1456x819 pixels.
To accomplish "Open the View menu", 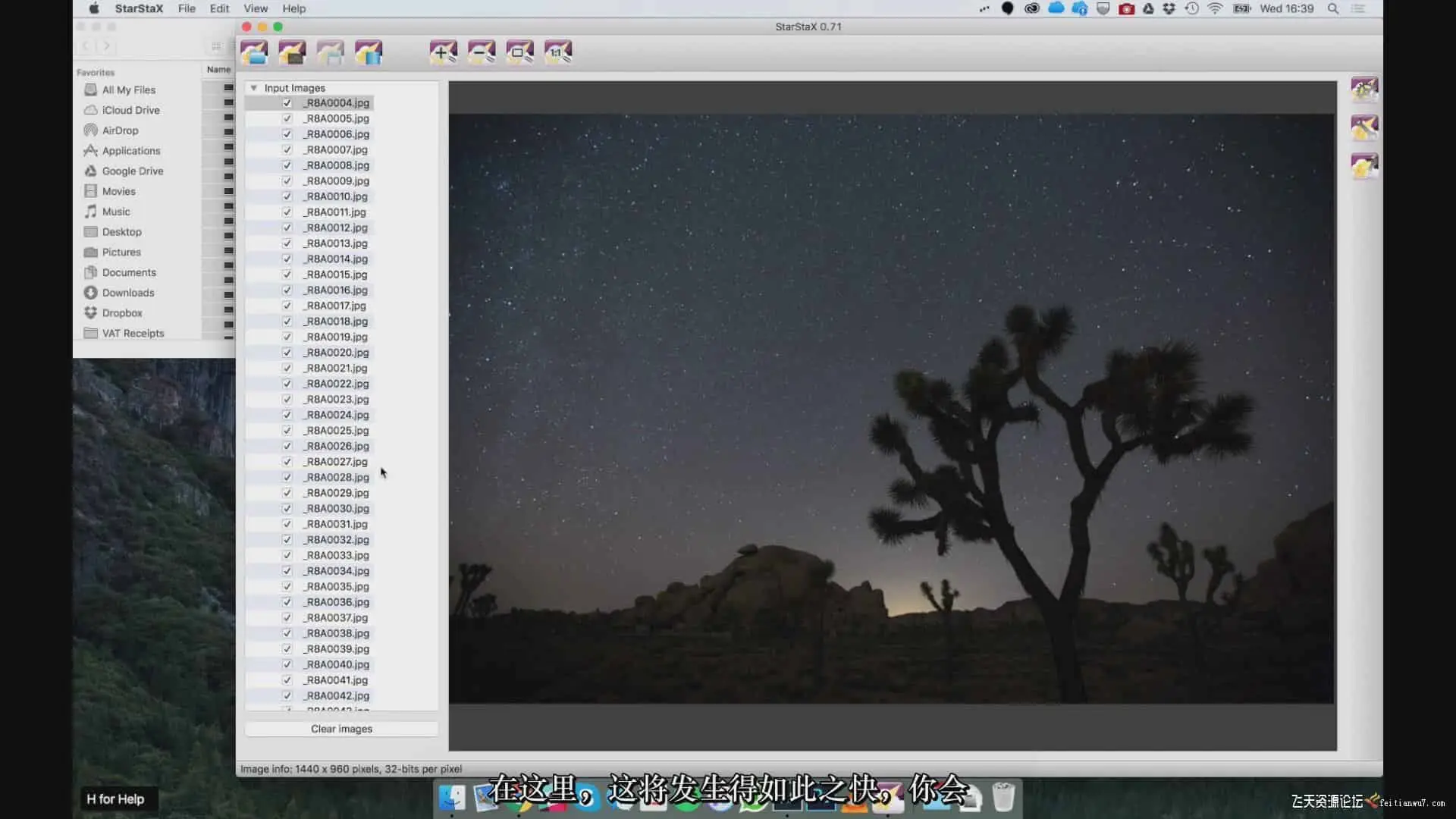I will click(x=256, y=8).
